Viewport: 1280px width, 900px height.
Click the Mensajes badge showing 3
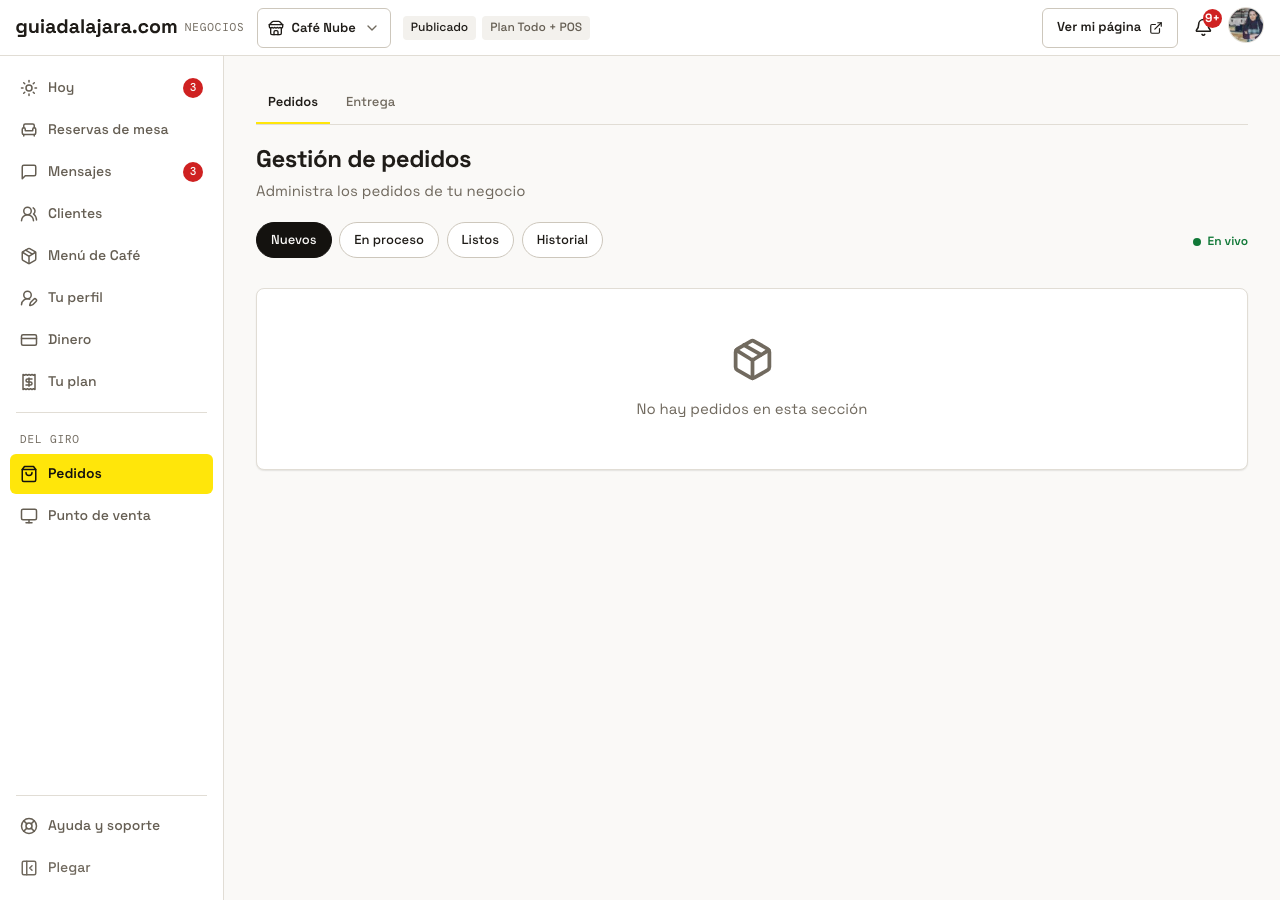click(193, 172)
